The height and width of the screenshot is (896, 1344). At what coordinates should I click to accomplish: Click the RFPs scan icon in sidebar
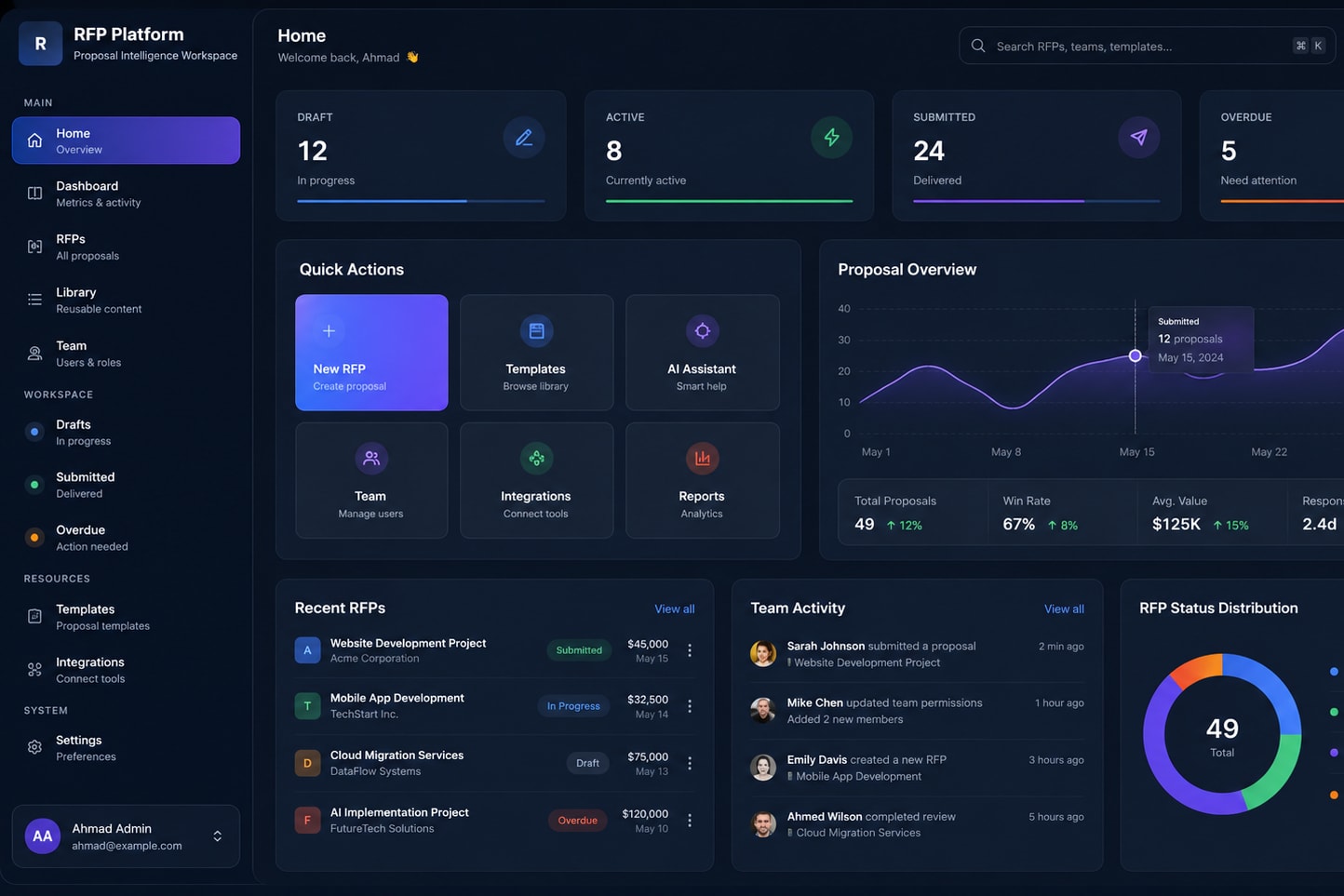pyautogui.click(x=34, y=247)
